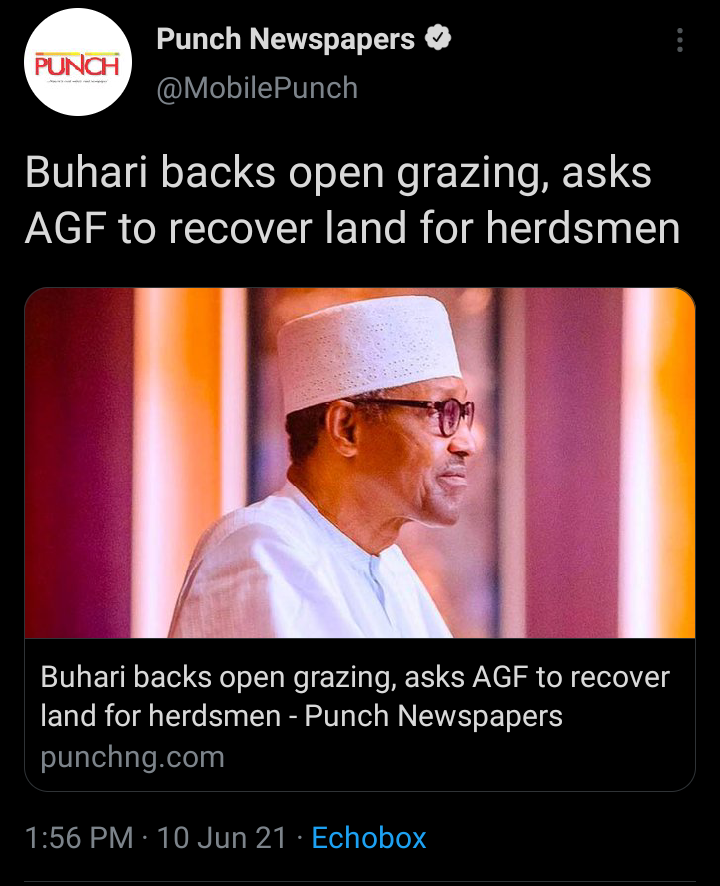Tap the Punch Newspapers profile avatar
Screen dimensions: 720x886
(78, 62)
